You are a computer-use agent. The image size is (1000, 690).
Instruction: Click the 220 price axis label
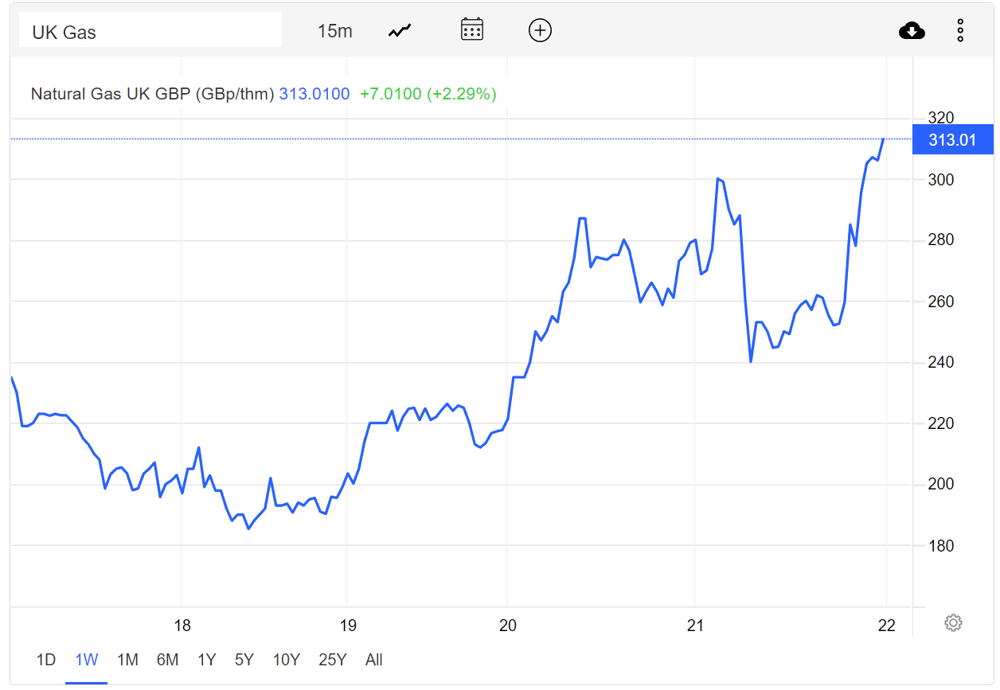click(x=941, y=423)
